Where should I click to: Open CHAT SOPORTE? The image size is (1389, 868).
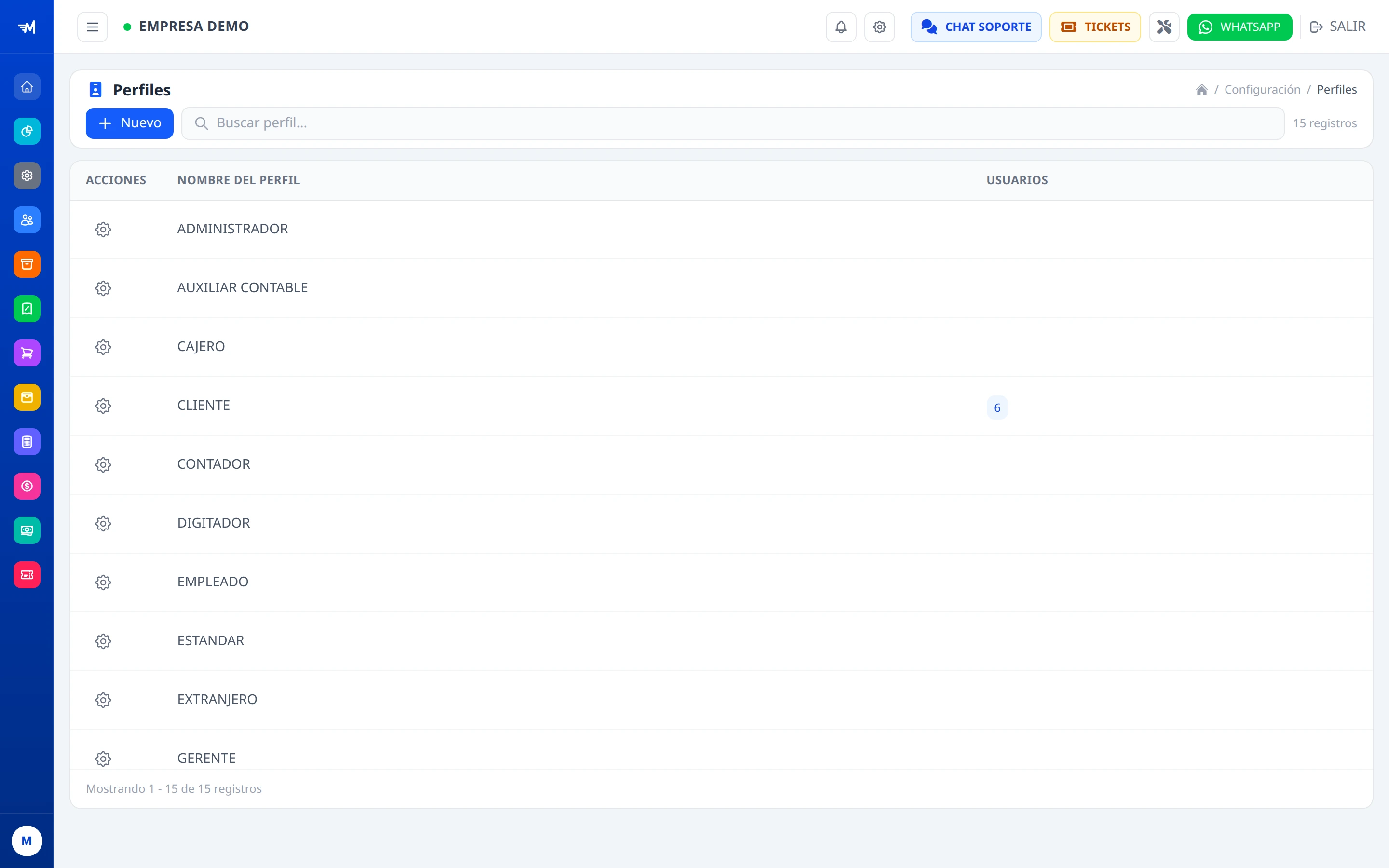pos(976,27)
